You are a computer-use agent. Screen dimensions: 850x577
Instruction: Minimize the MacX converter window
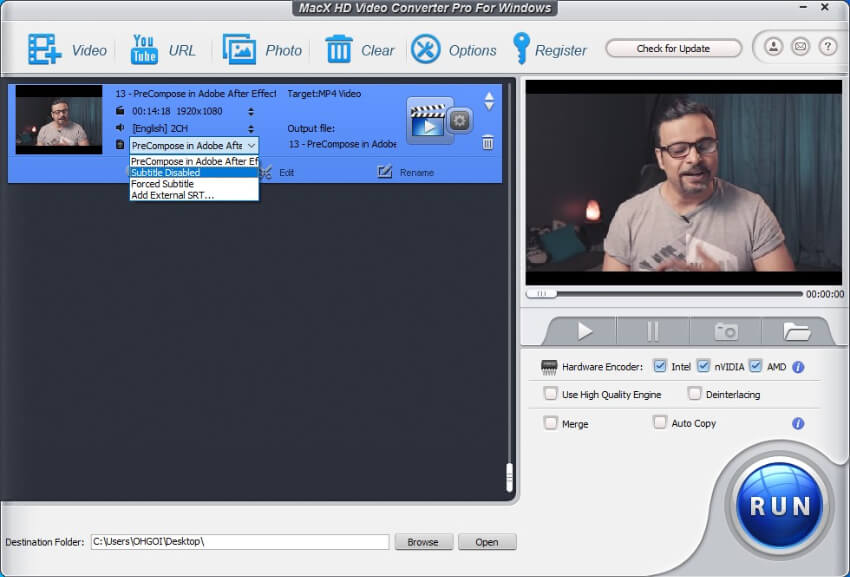tap(803, 8)
